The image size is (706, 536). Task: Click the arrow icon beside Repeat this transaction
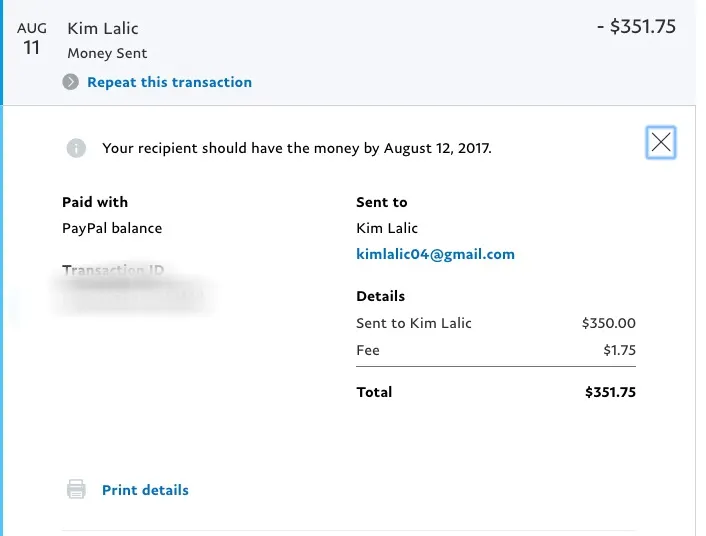coord(71,82)
